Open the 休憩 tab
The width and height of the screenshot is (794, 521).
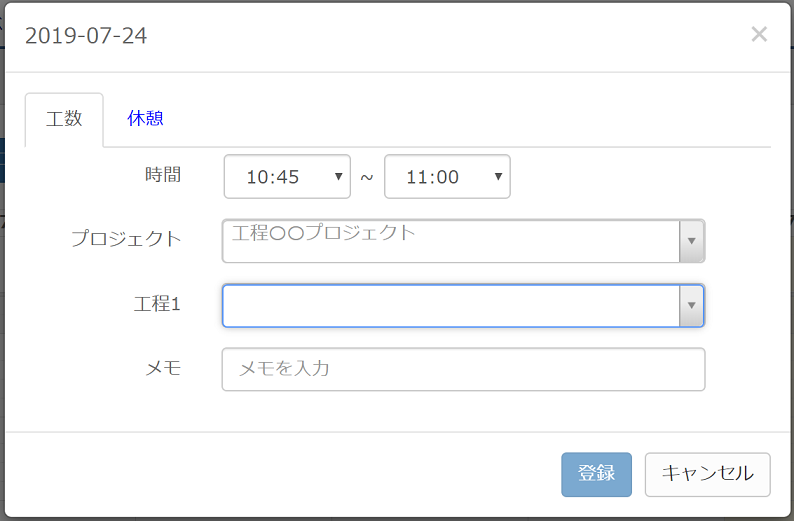click(145, 119)
